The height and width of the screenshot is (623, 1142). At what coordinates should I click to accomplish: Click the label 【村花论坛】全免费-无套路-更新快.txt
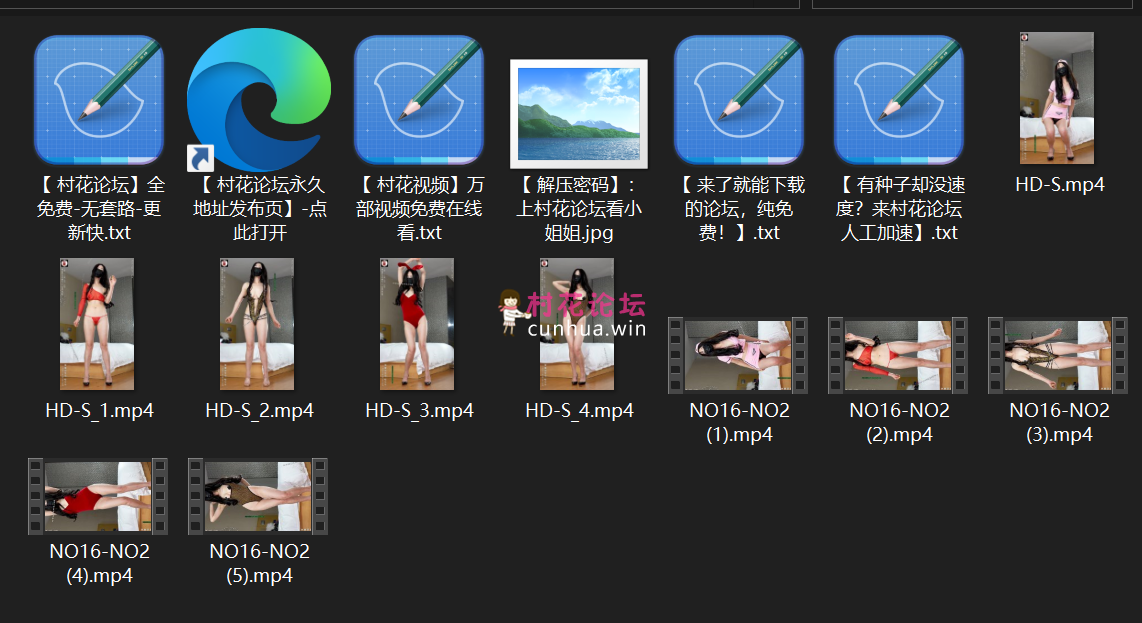tap(100, 208)
